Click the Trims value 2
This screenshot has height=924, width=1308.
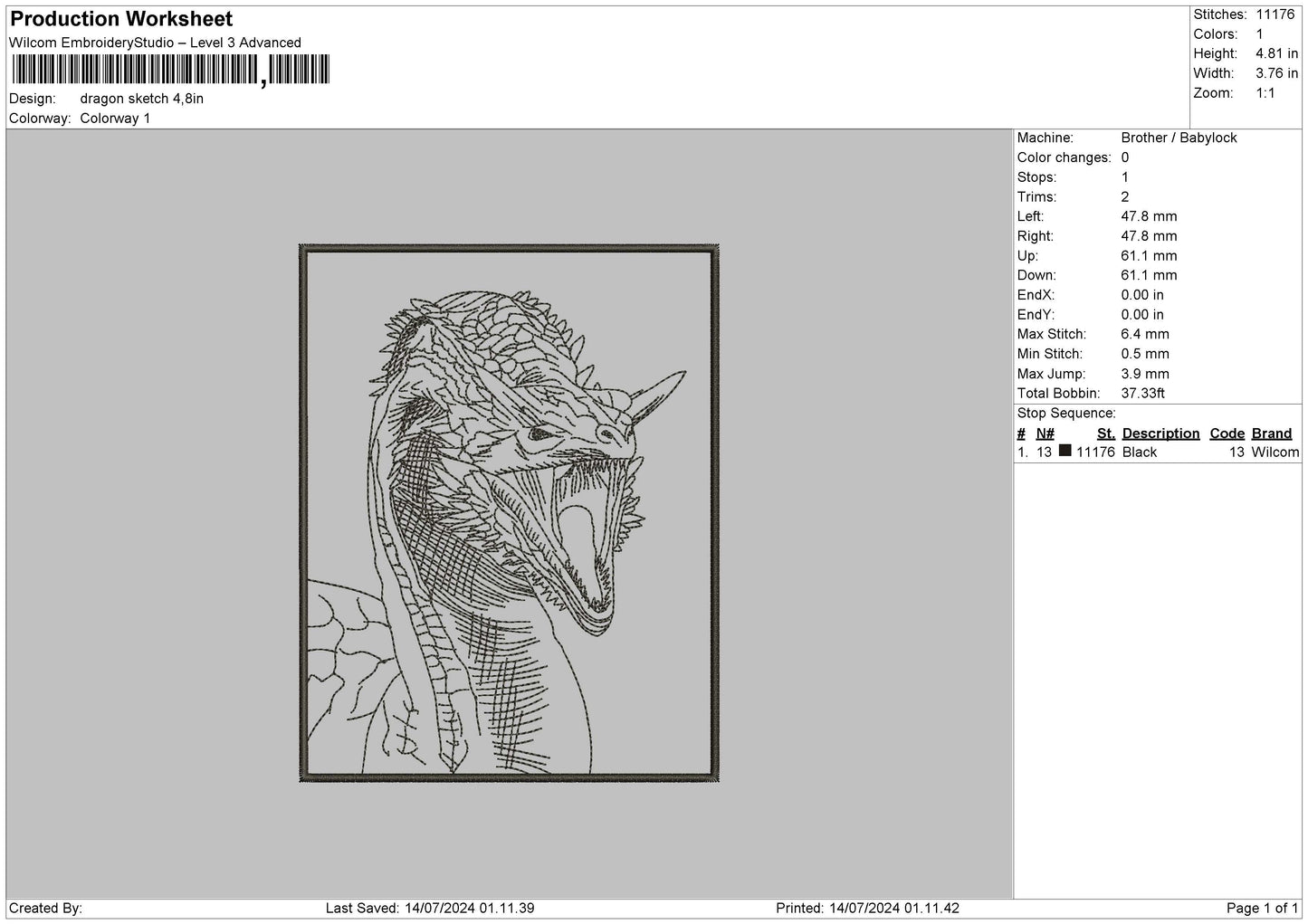[x=1125, y=197]
